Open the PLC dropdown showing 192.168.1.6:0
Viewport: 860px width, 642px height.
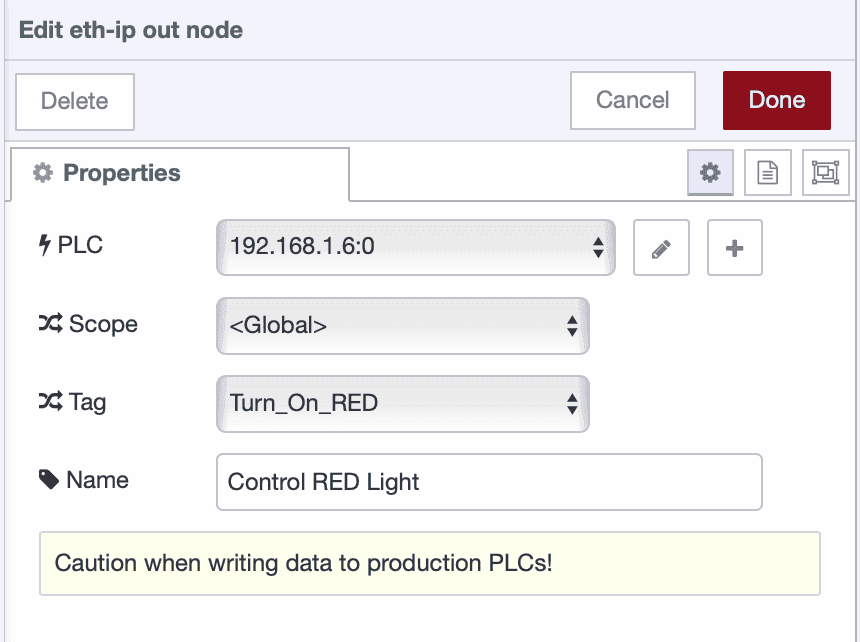tap(416, 247)
